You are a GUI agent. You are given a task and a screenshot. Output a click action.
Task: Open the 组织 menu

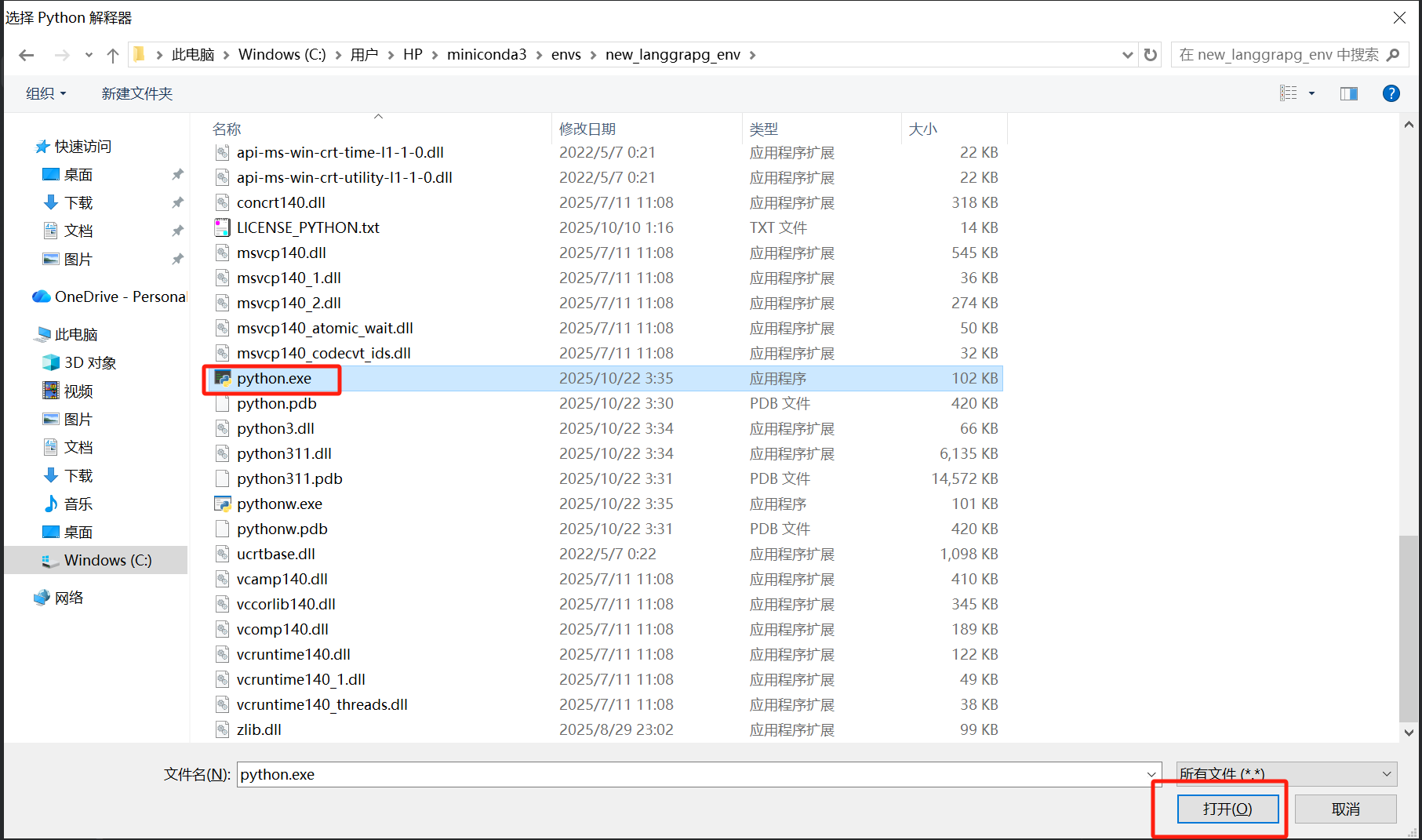point(46,93)
